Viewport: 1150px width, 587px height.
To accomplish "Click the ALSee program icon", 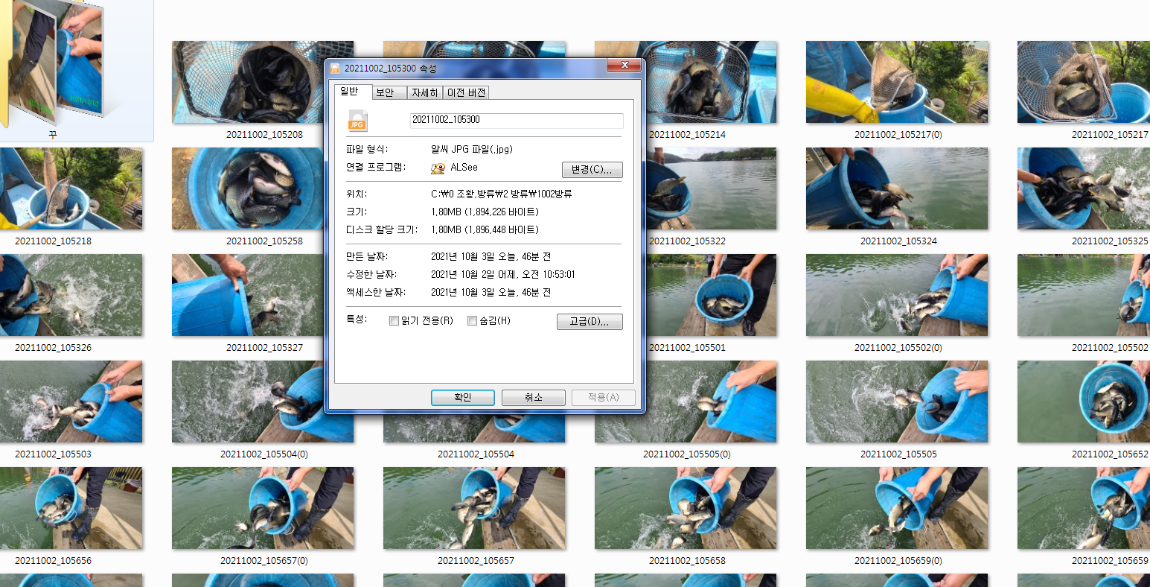I will click(x=438, y=169).
